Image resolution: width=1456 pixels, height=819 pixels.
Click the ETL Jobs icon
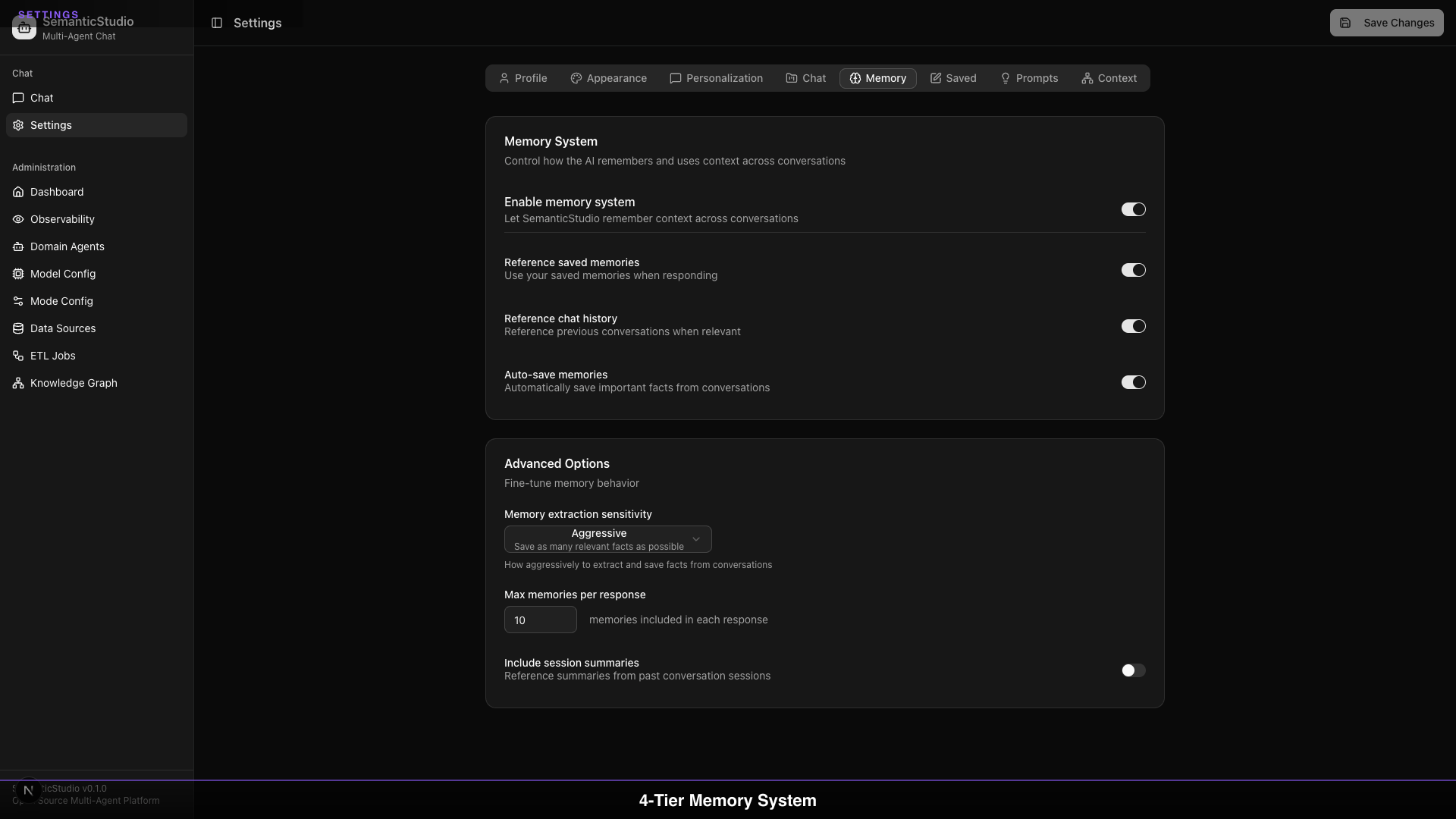click(17, 356)
